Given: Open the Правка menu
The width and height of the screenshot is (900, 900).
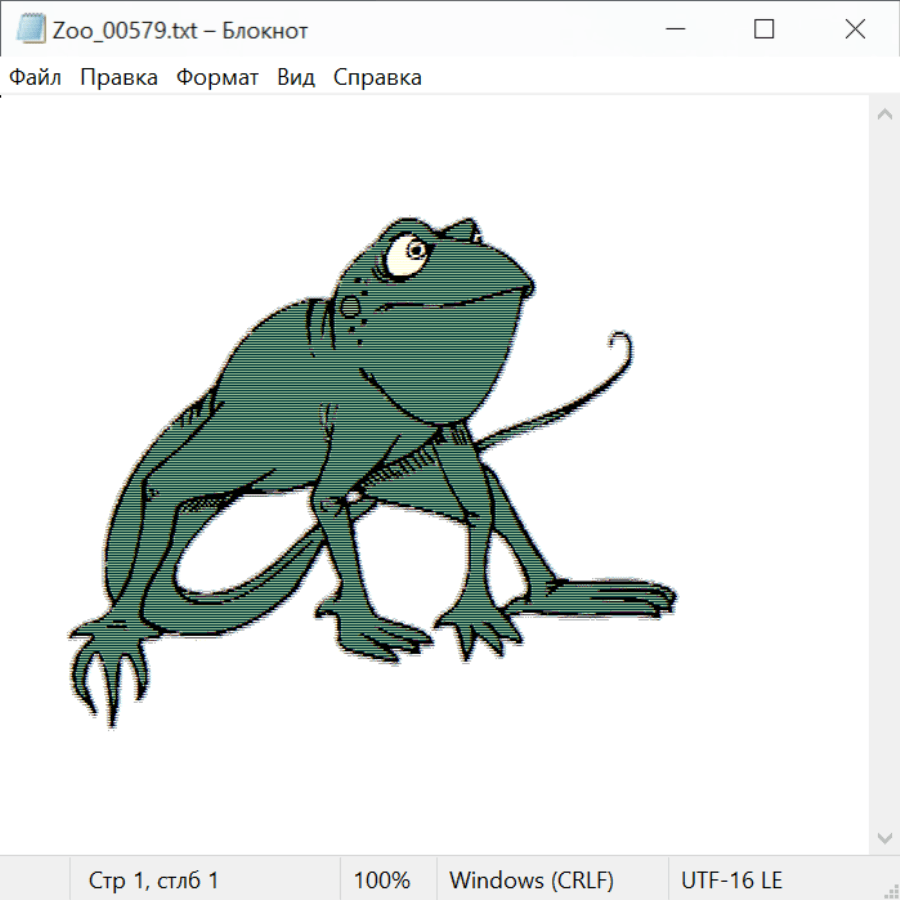Looking at the screenshot, I should [x=119, y=78].
